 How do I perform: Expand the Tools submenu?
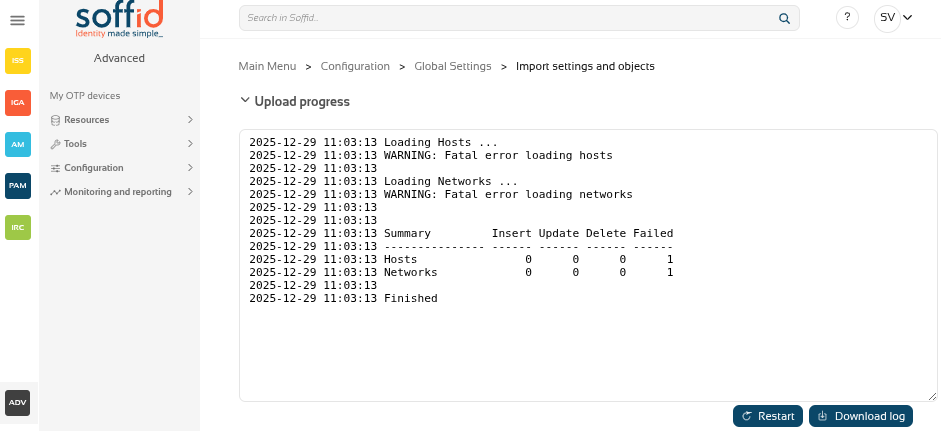click(x=120, y=144)
